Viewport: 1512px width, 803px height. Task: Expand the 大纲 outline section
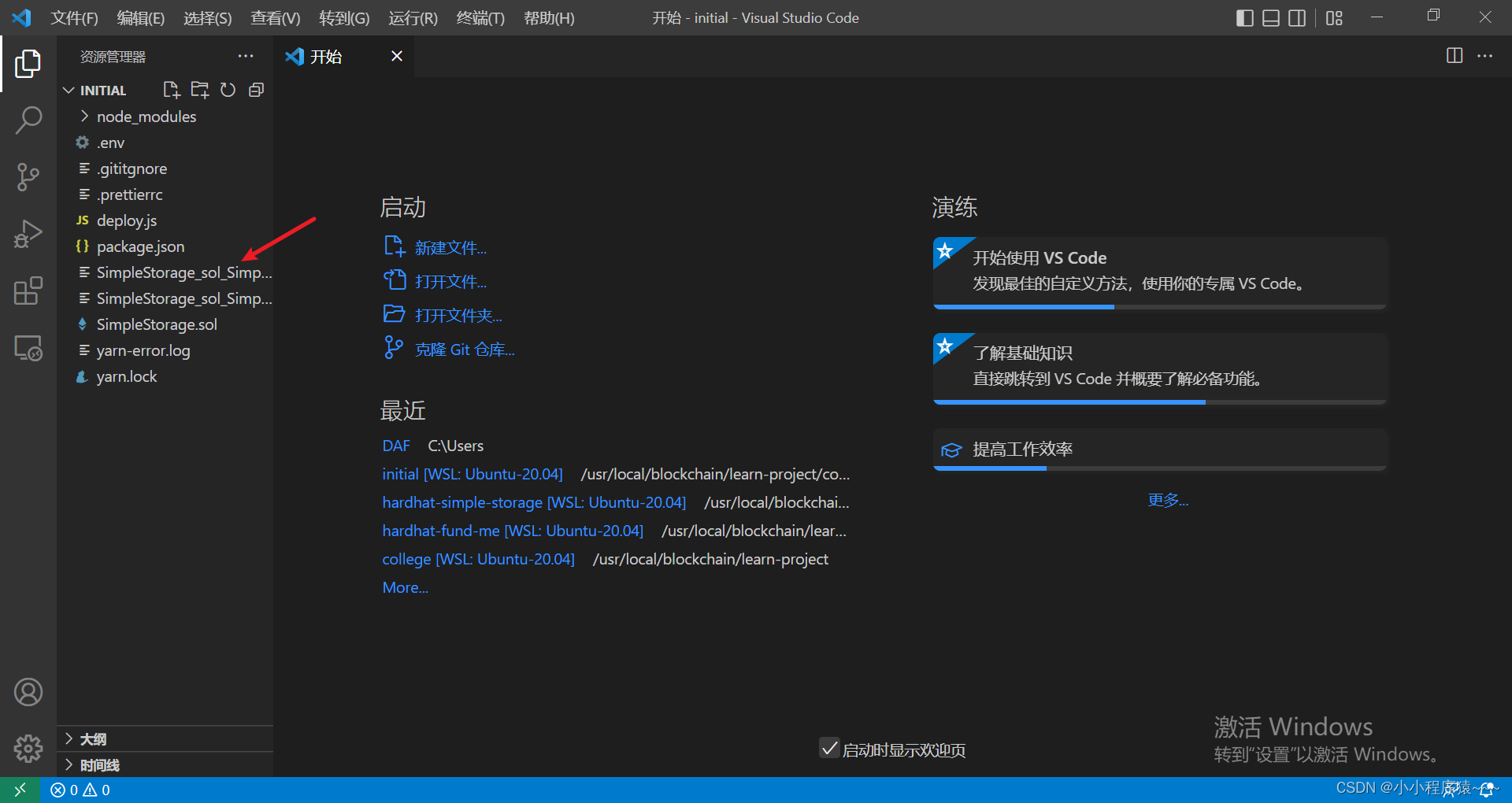coord(165,738)
